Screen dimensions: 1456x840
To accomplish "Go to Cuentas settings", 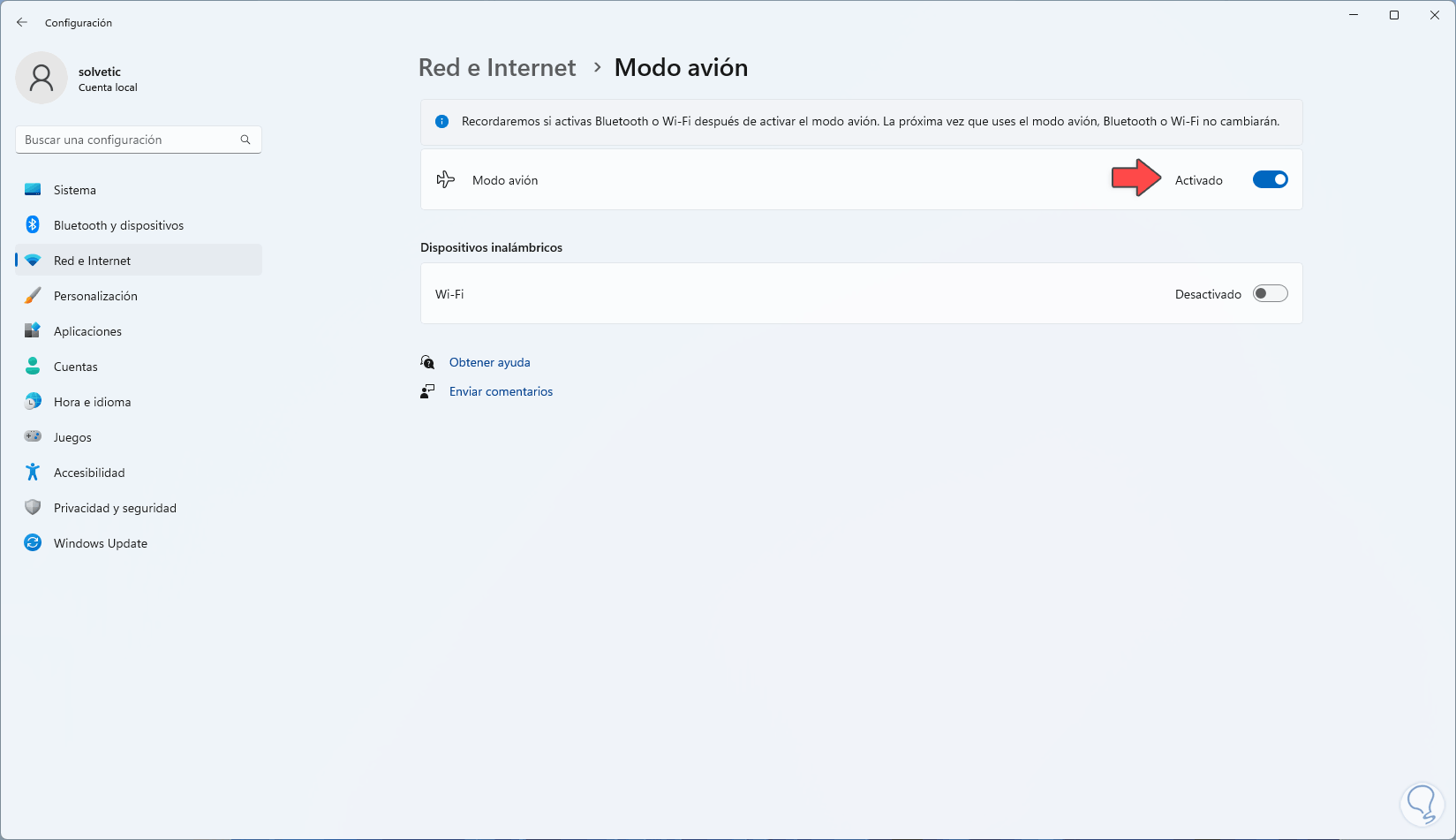I will 76,367.
